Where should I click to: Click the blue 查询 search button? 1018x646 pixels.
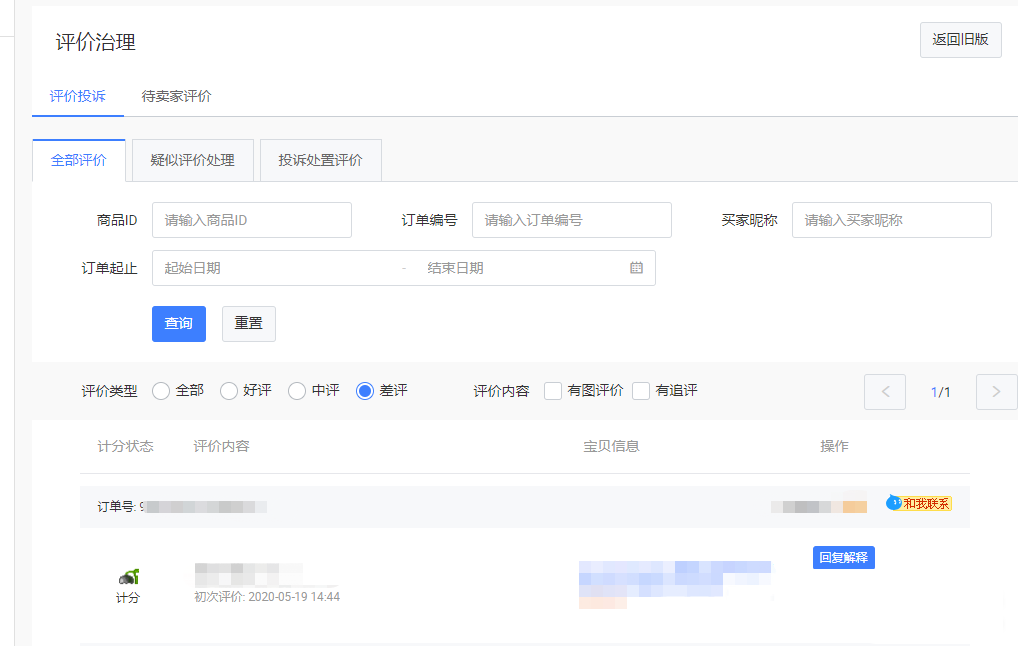point(178,323)
